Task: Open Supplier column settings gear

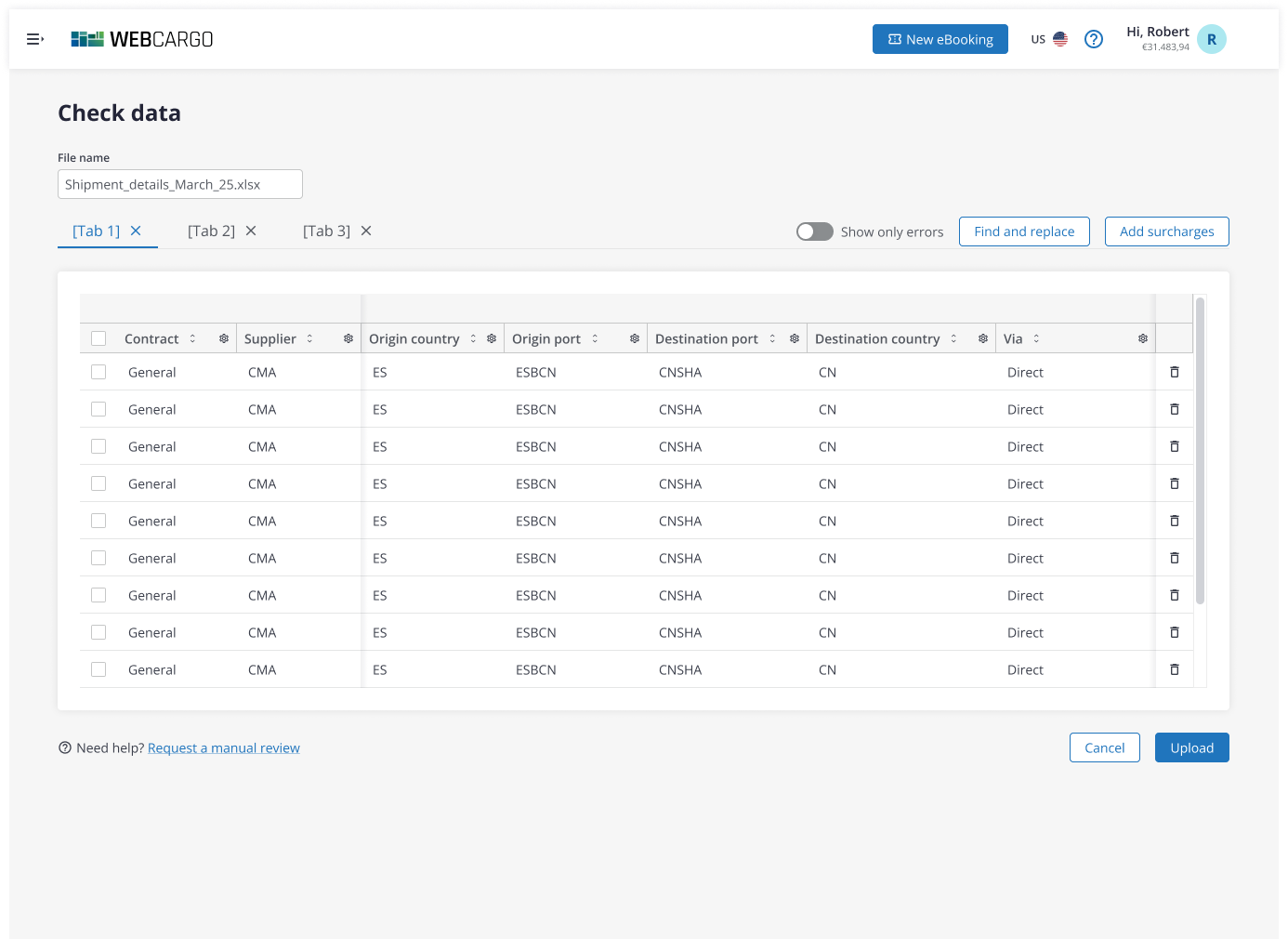Action: click(x=348, y=338)
